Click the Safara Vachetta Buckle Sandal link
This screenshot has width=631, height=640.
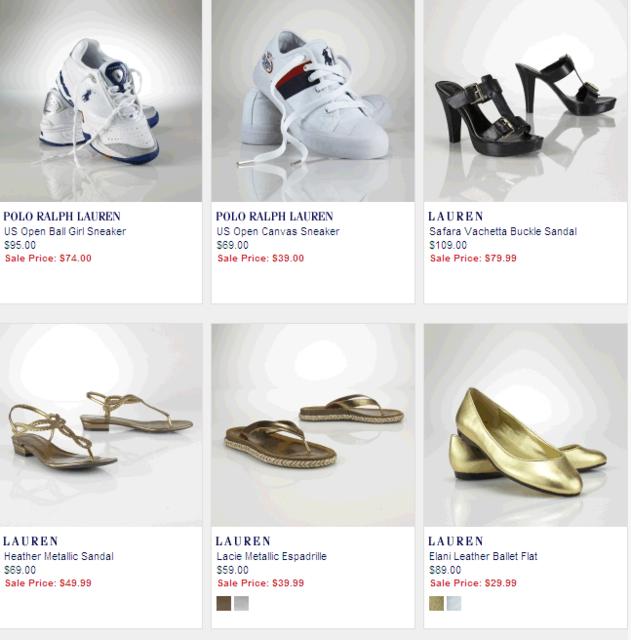coord(503,231)
